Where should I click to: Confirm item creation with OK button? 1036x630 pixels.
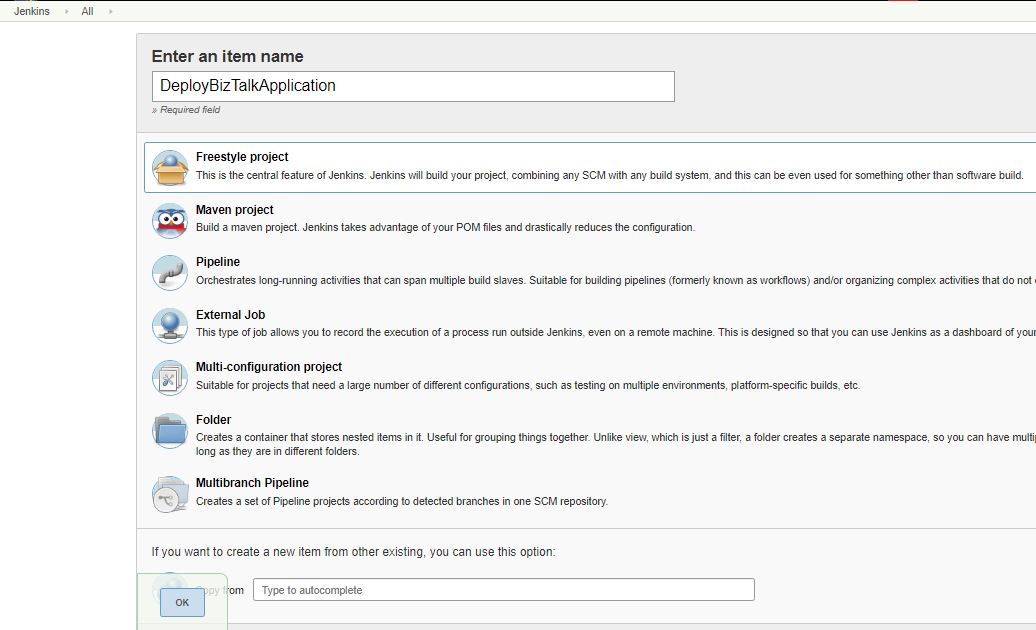pyautogui.click(x=182, y=602)
